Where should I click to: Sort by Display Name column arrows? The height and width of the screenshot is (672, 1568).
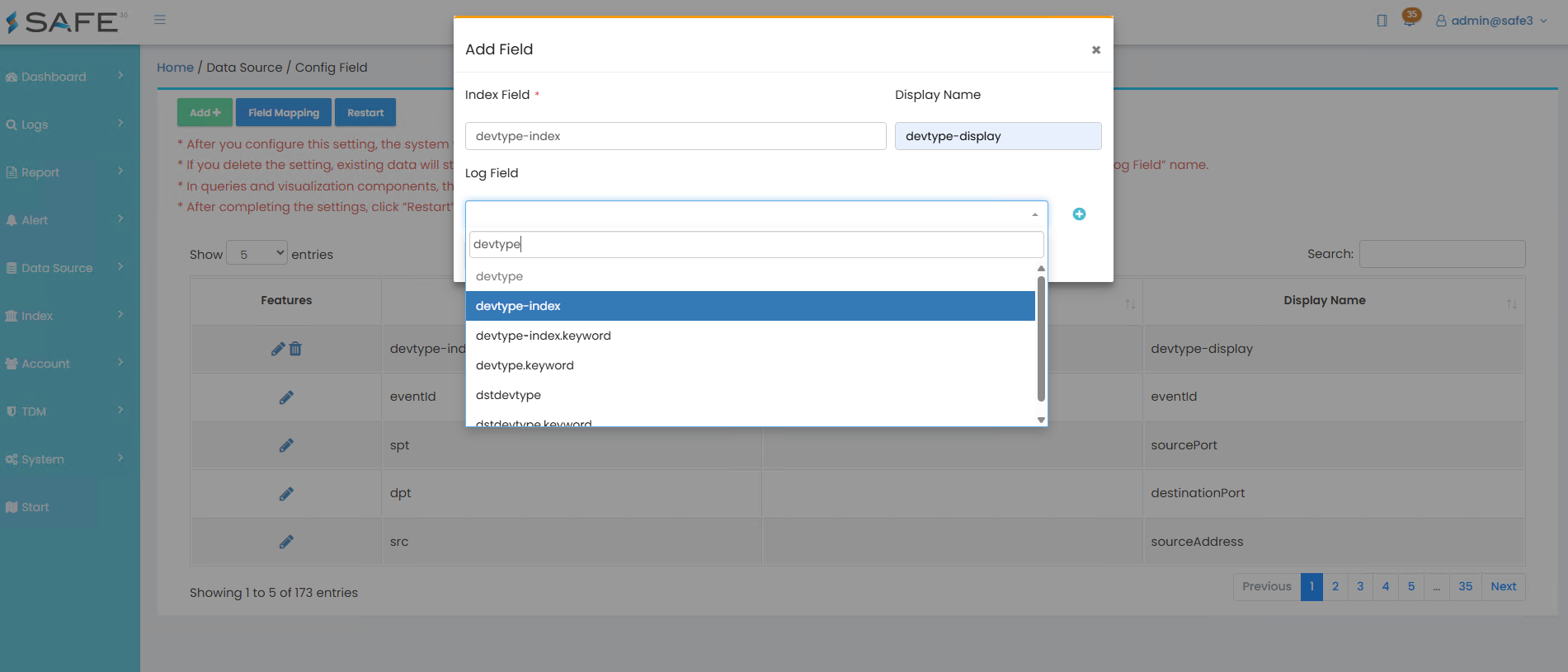1511,304
